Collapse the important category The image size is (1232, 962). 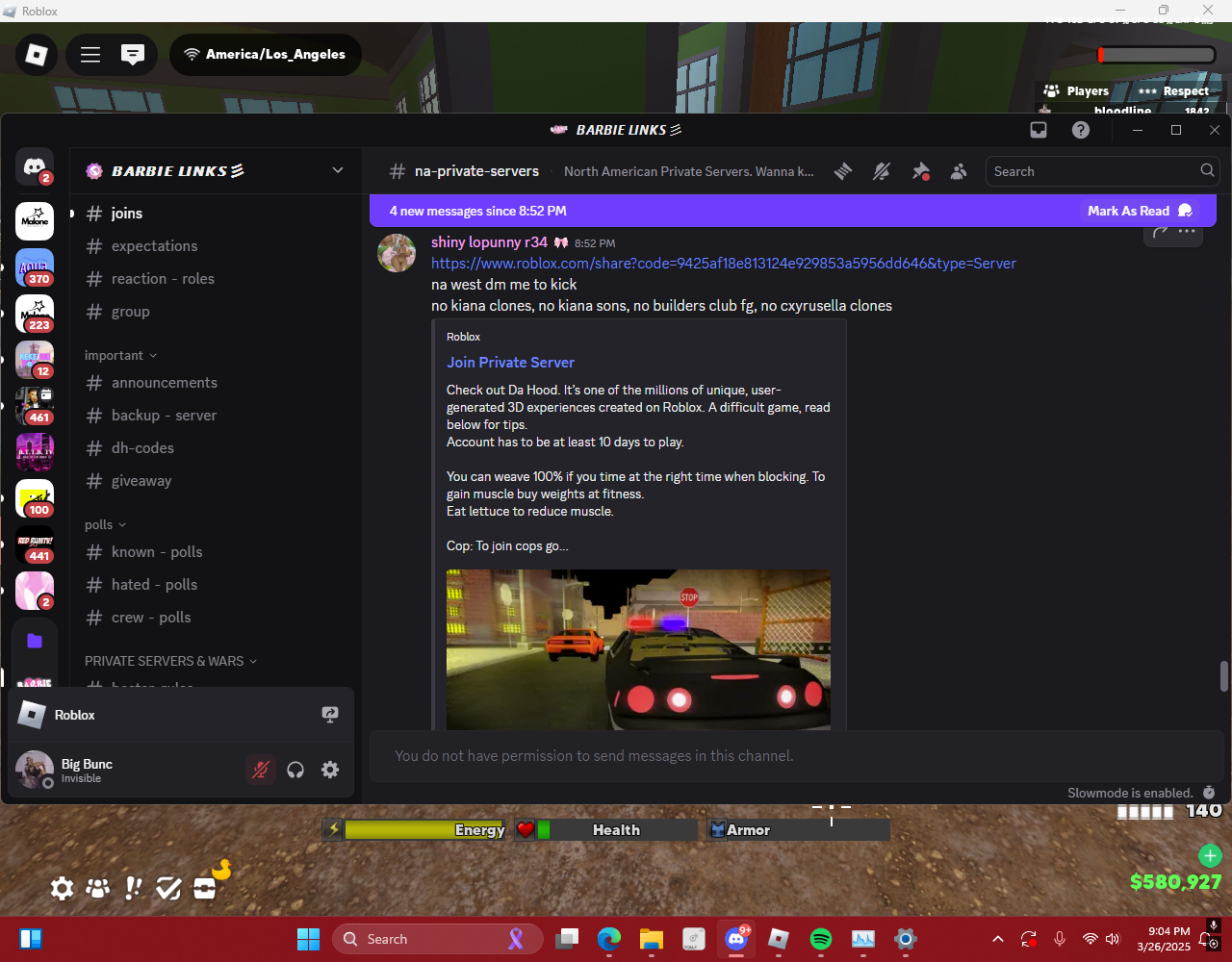[x=120, y=355]
